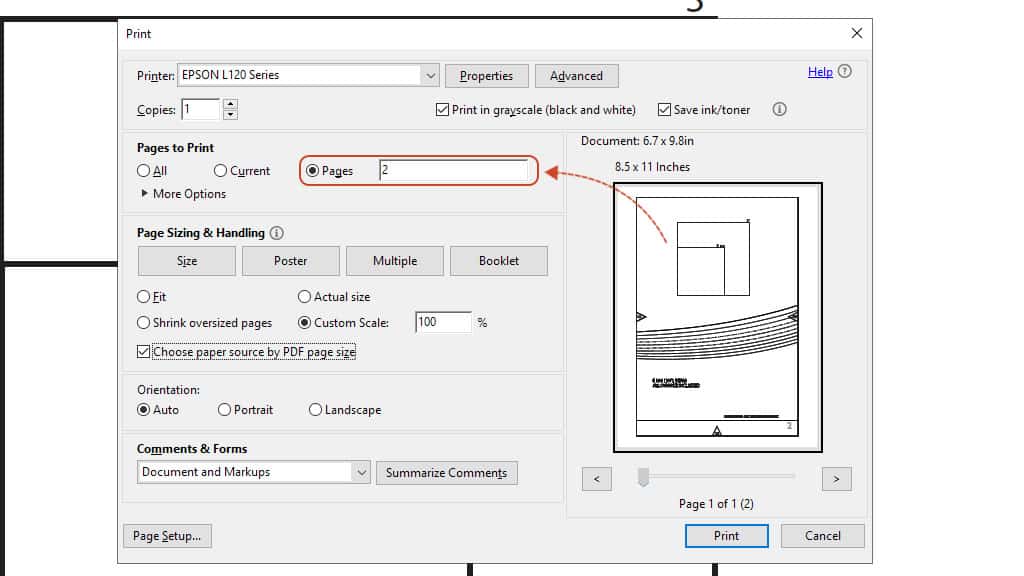
Task: Click the page preview slider handle
Action: pyautogui.click(x=643, y=478)
